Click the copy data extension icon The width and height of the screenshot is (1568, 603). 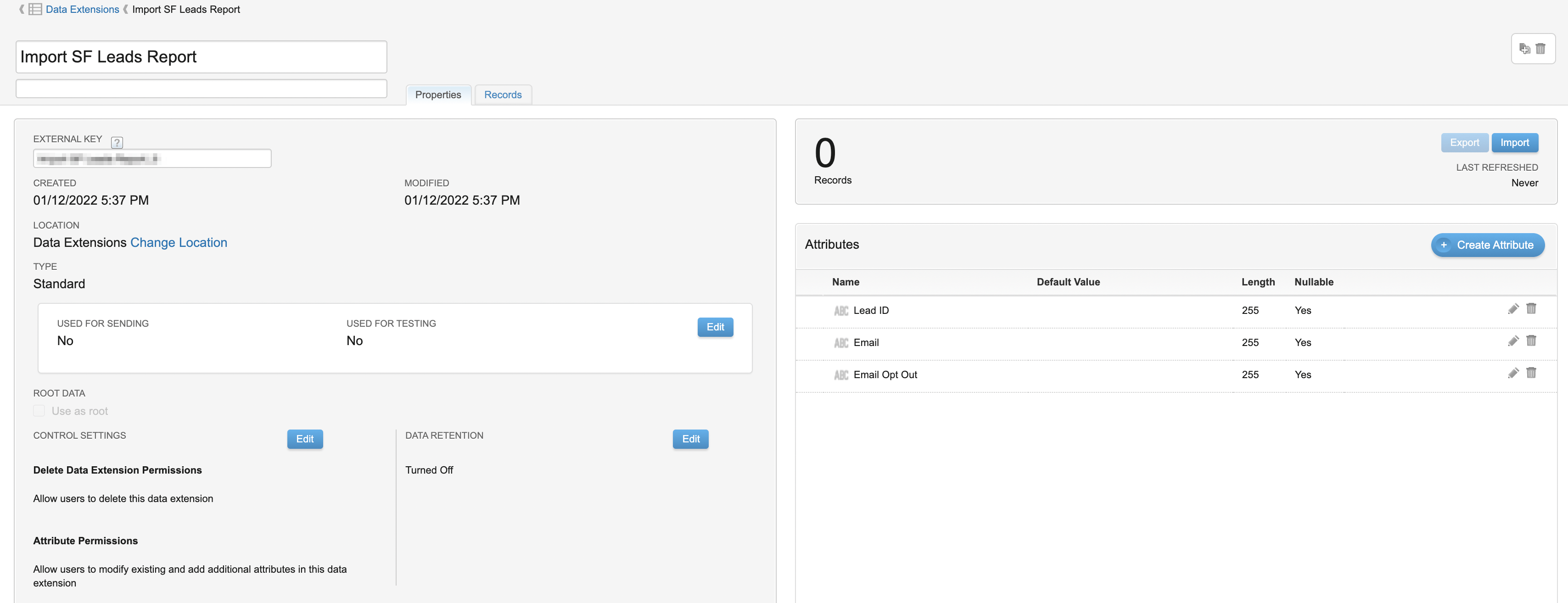pyautogui.click(x=1524, y=49)
